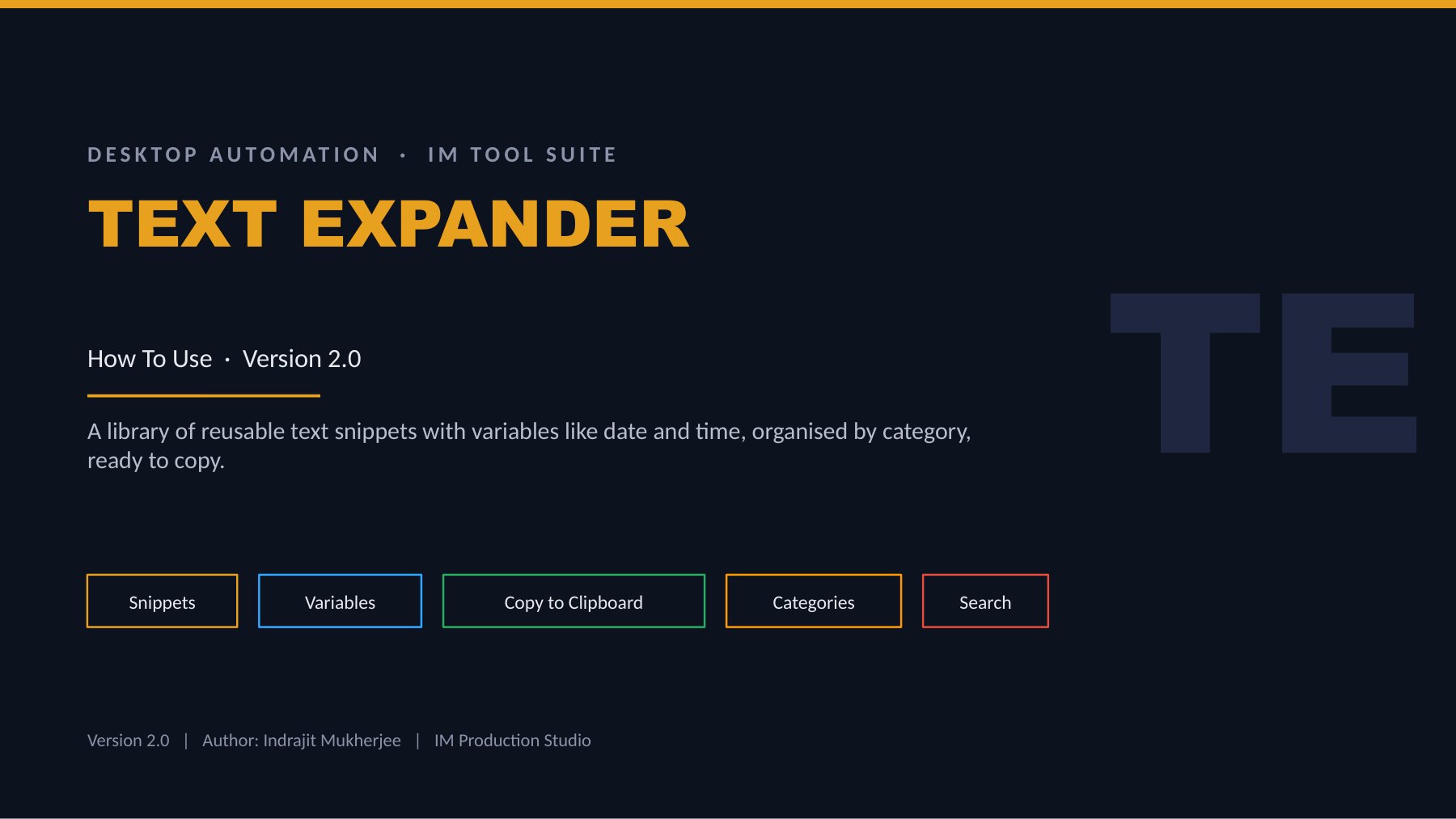The width and height of the screenshot is (1456, 819).
Task: Click footer Version 2.0 text
Action: pos(129,740)
